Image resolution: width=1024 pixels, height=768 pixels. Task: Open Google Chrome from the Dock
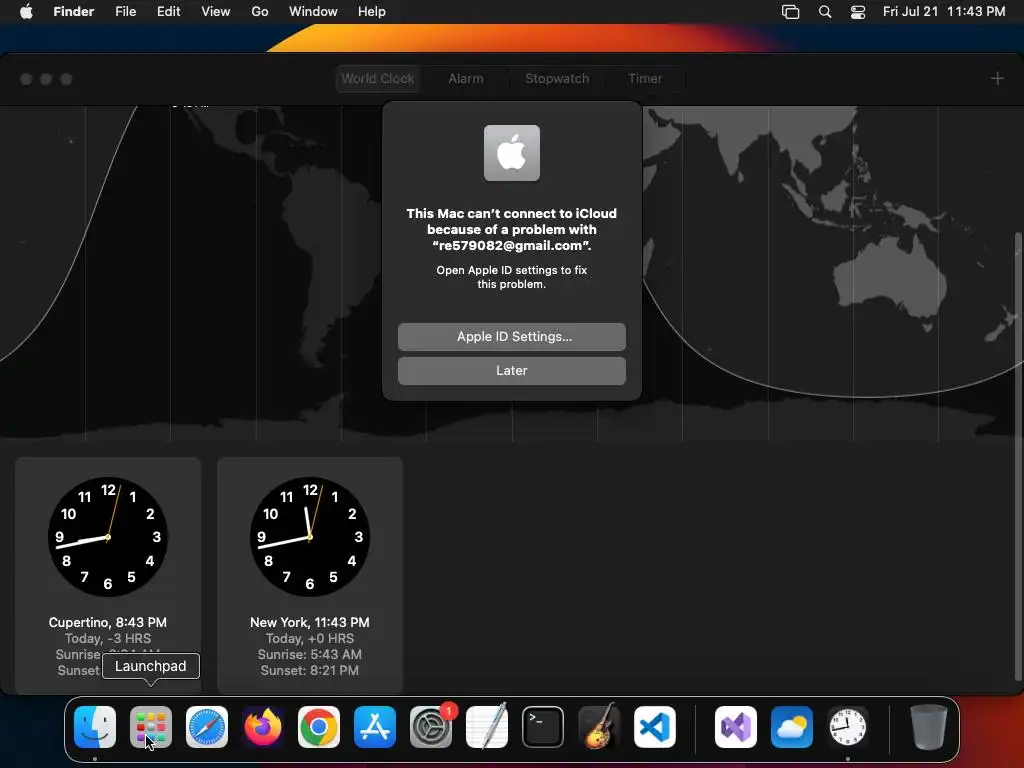click(x=319, y=727)
